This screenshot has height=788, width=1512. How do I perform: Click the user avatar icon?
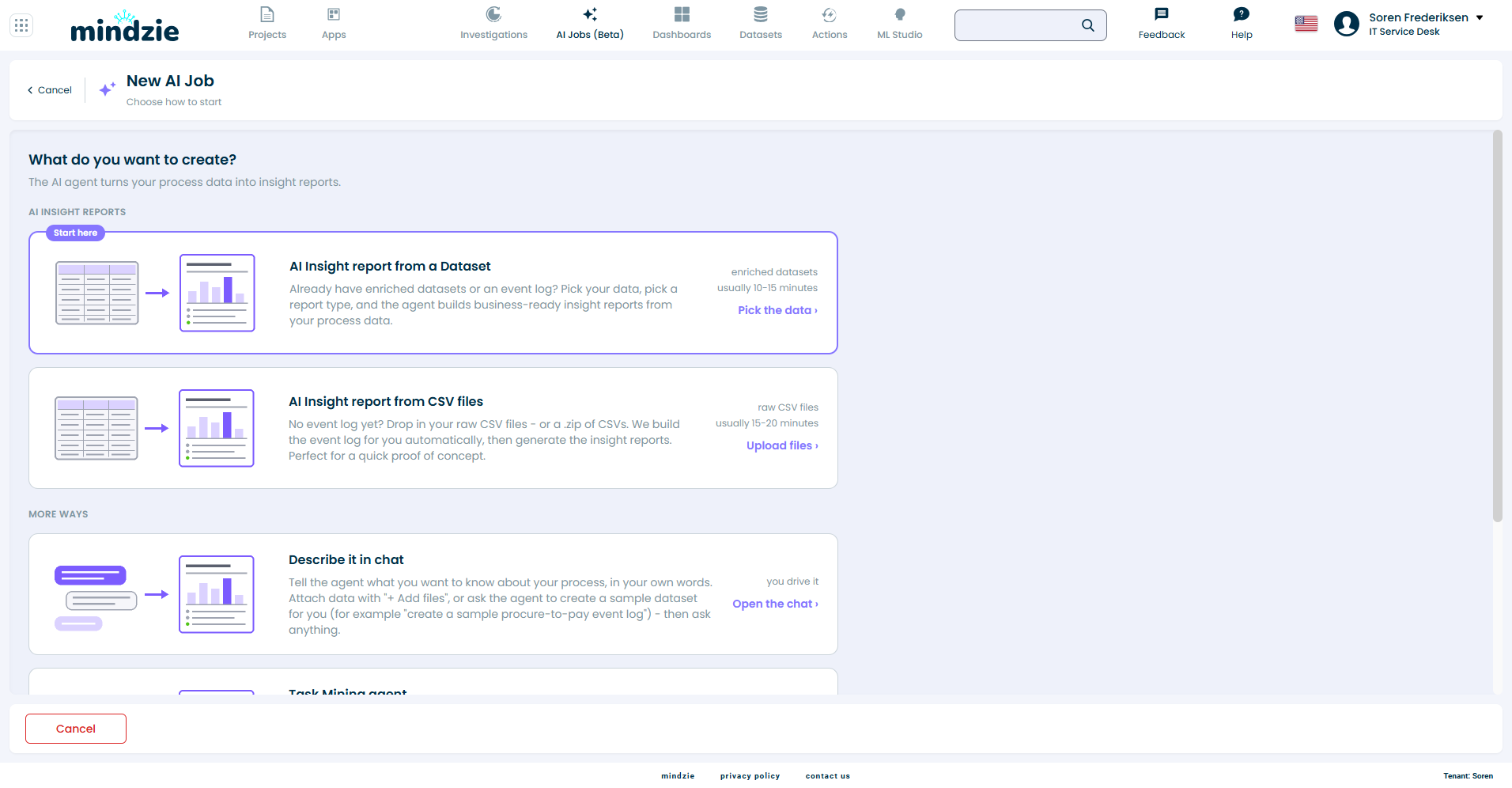tap(1347, 25)
